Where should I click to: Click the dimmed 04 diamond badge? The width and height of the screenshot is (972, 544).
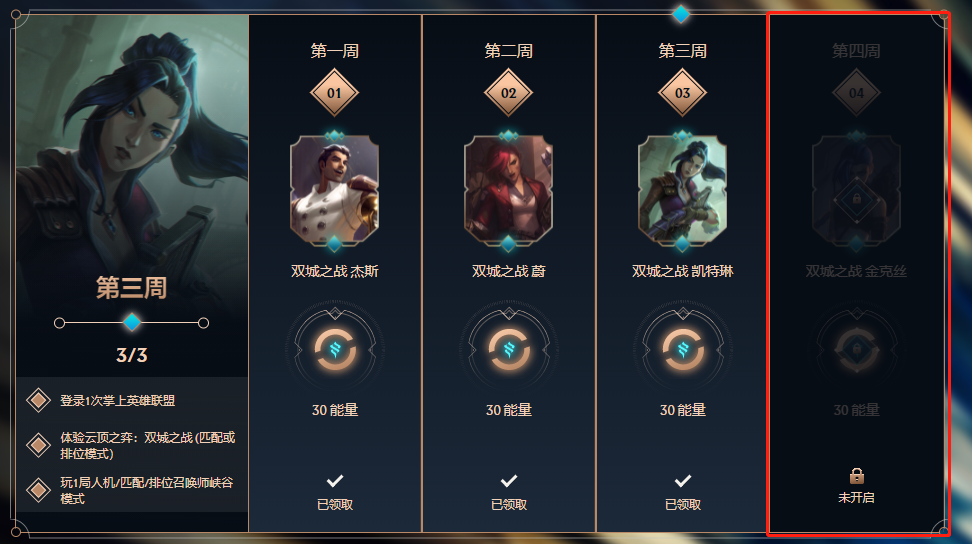point(856,93)
